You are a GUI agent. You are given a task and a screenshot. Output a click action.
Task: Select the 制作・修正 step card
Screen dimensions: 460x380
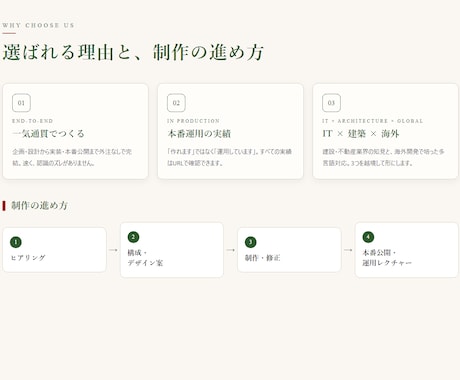[289, 250]
